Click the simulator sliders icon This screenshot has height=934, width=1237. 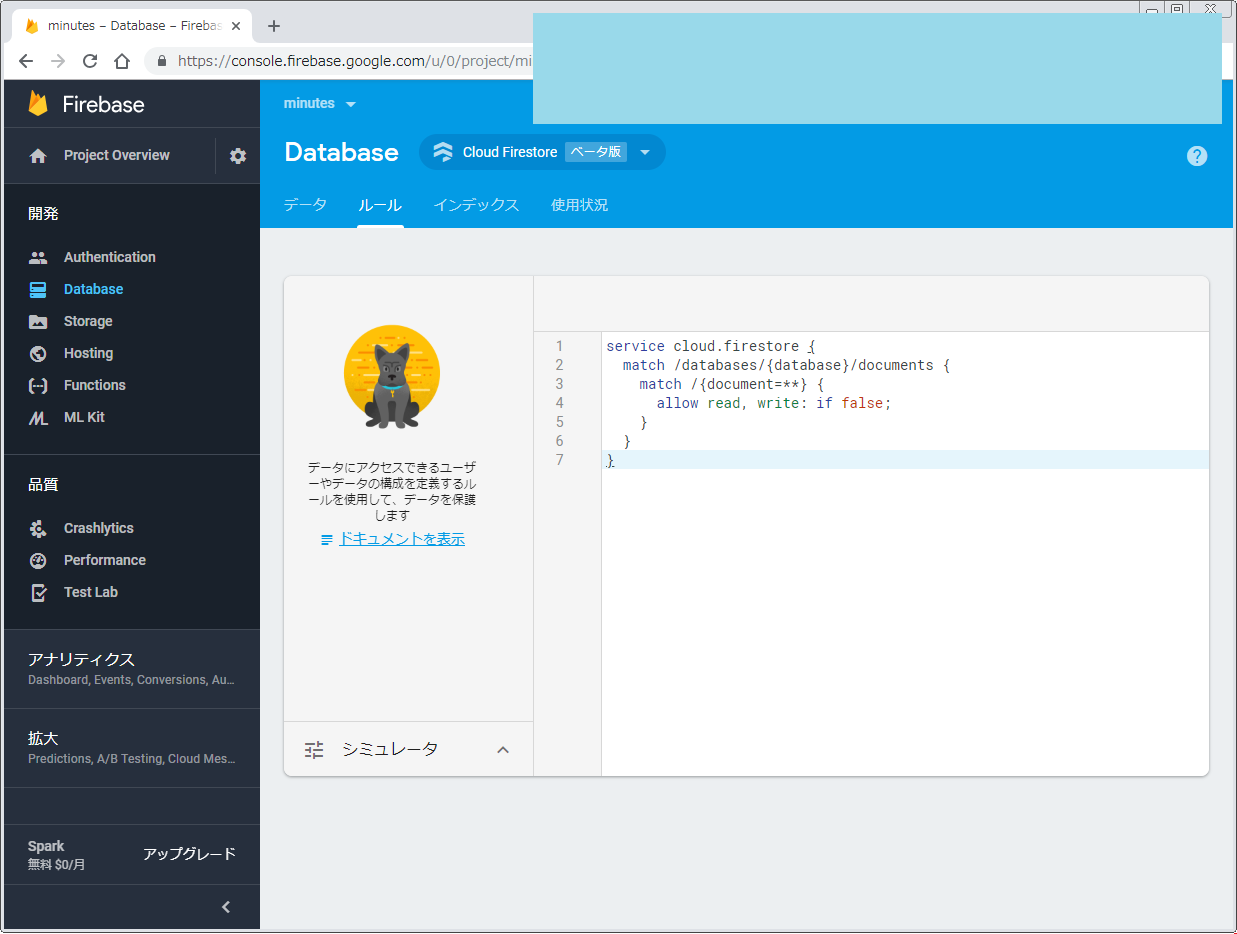click(x=314, y=750)
